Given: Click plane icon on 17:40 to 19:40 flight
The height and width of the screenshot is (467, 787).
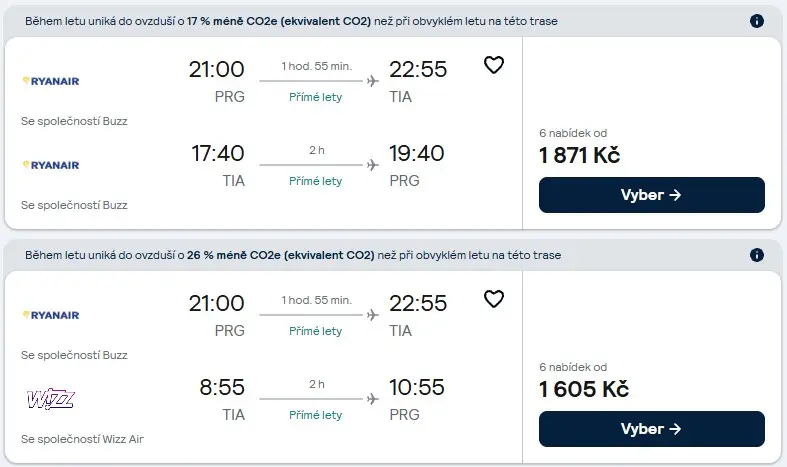Looking at the screenshot, I should coord(372,165).
